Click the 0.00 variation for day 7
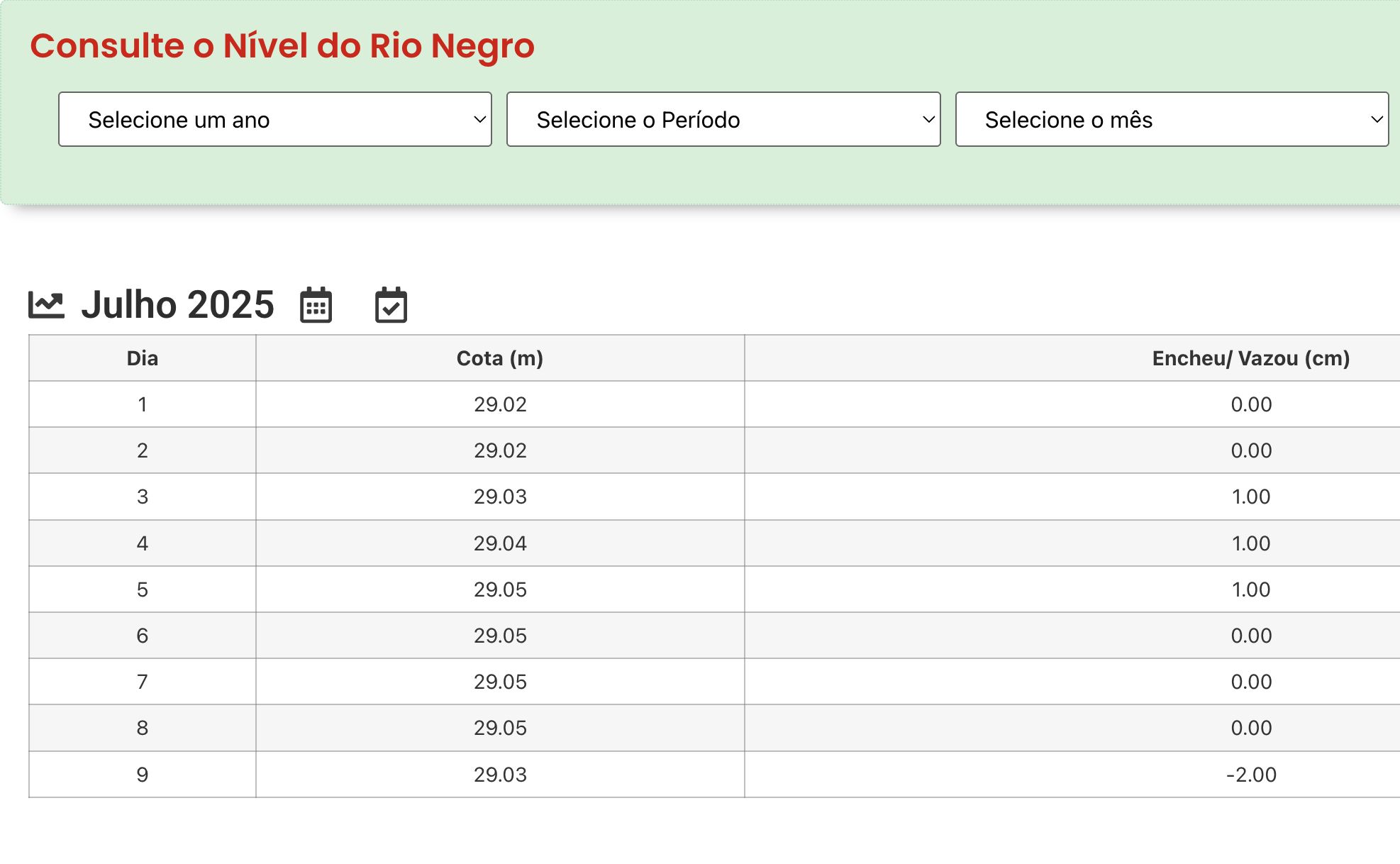 click(1251, 682)
